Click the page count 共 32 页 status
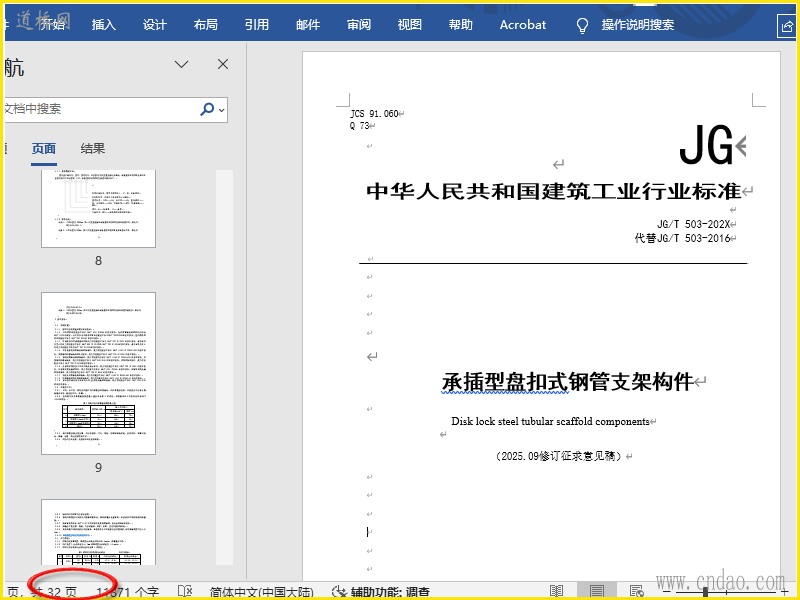This screenshot has width=800, height=600. click(55, 591)
